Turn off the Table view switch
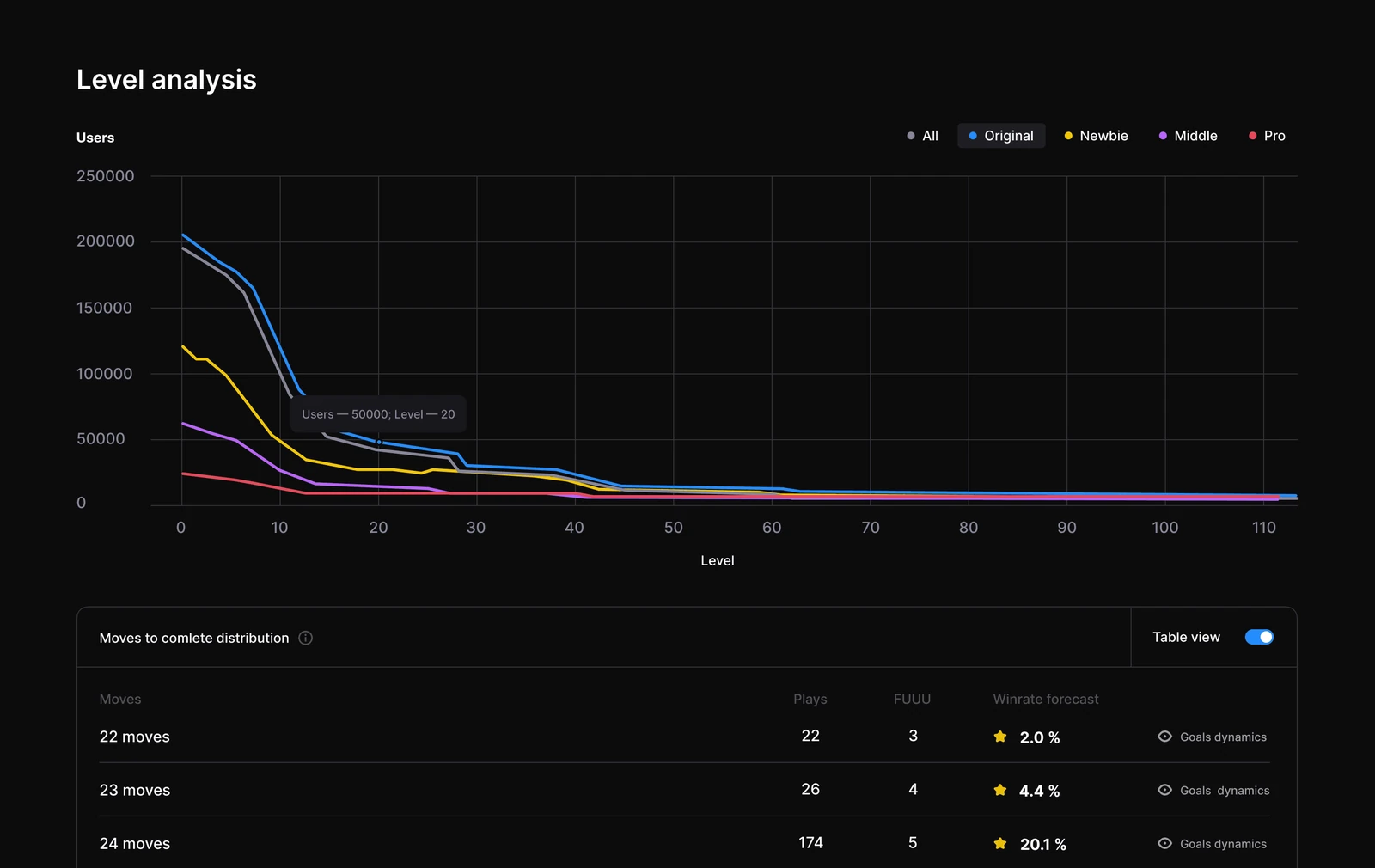Screen dimensions: 1375x868 pos(1259,637)
